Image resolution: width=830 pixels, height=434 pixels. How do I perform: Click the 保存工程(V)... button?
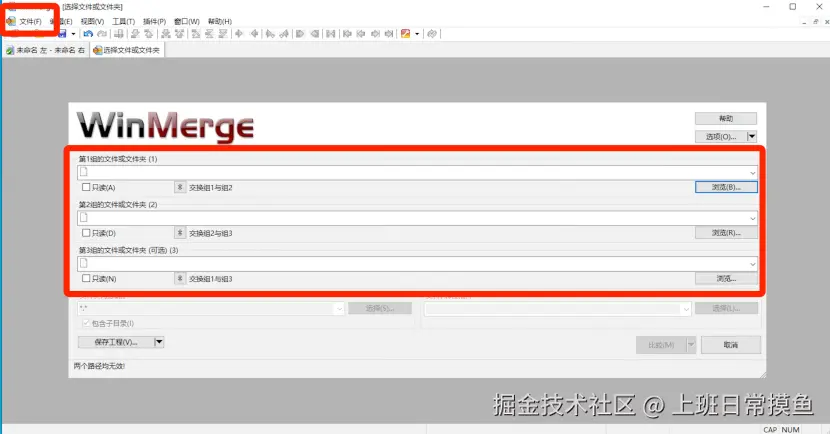pyautogui.click(x=116, y=342)
